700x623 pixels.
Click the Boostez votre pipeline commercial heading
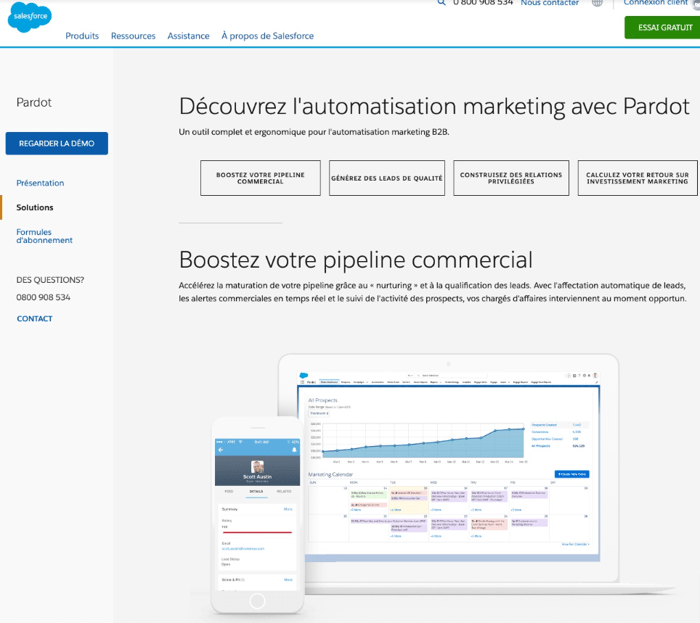coord(356,260)
